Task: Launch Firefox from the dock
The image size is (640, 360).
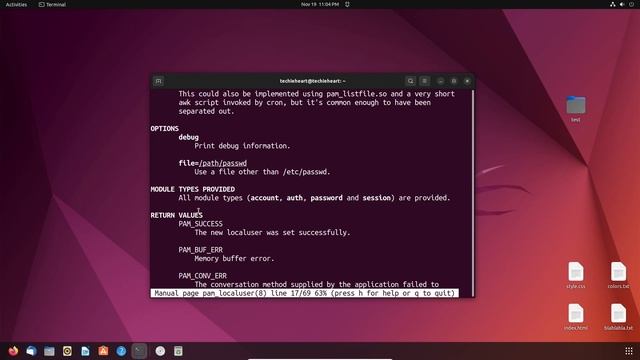Action: coord(13,351)
